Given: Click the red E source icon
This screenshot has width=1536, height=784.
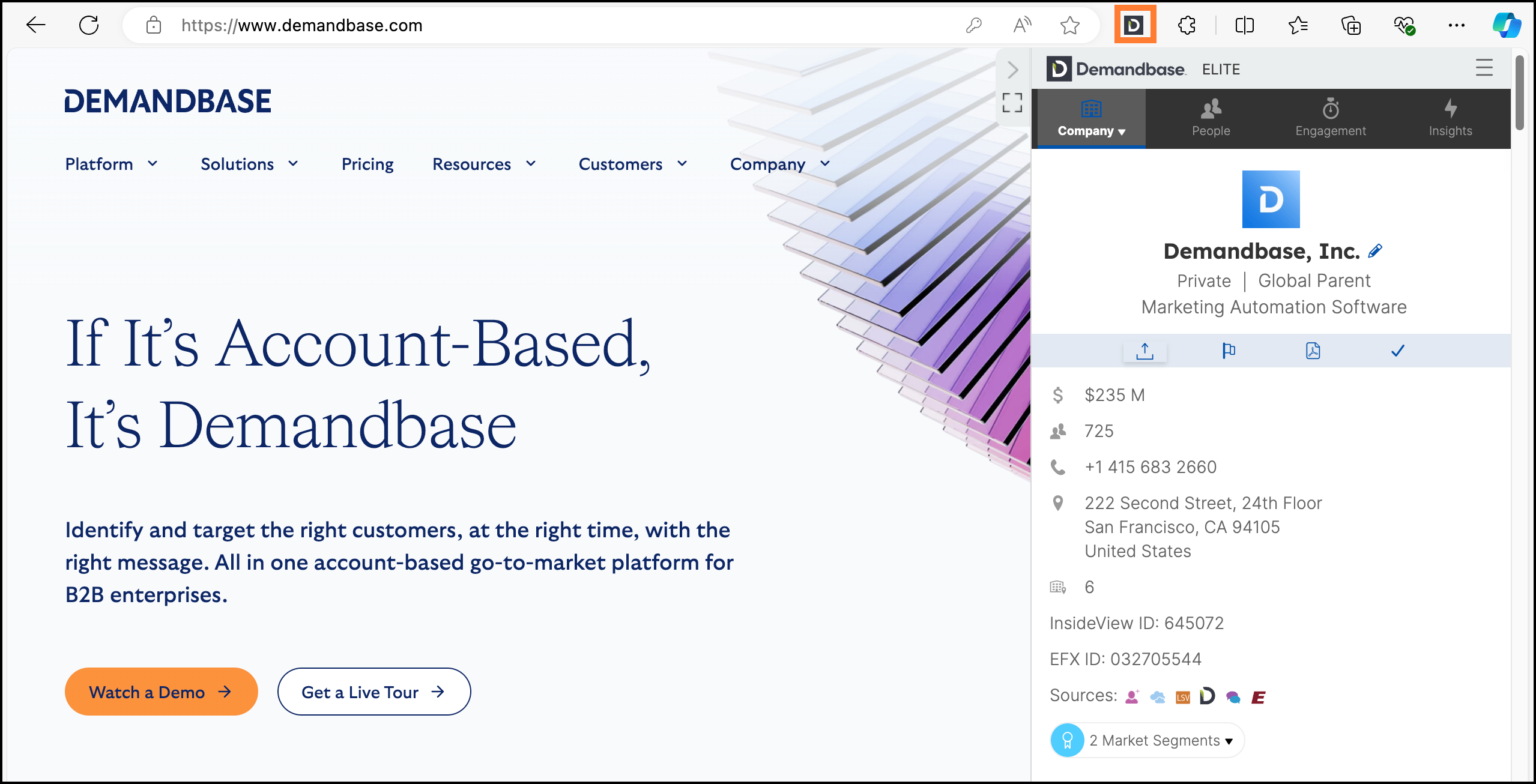Looking at the screenshot, I should tap(1259, 697).
